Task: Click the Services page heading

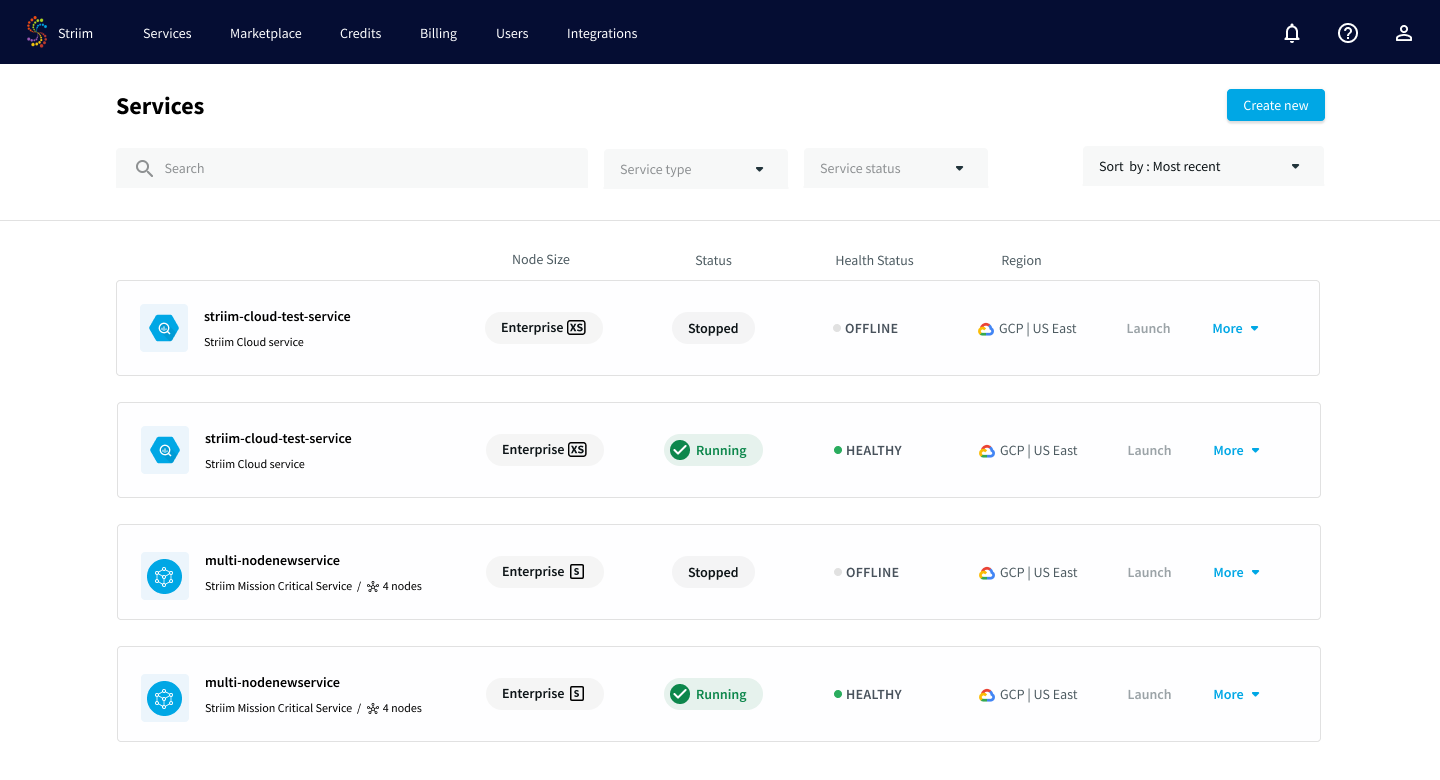Action: coord(160,106)
